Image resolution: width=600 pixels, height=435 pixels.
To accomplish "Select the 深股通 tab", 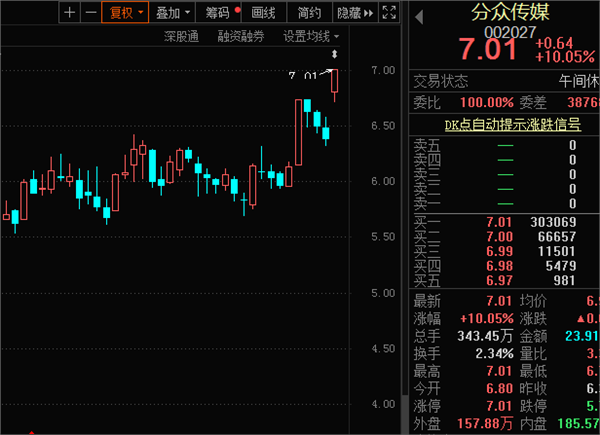I will point(181,36).
